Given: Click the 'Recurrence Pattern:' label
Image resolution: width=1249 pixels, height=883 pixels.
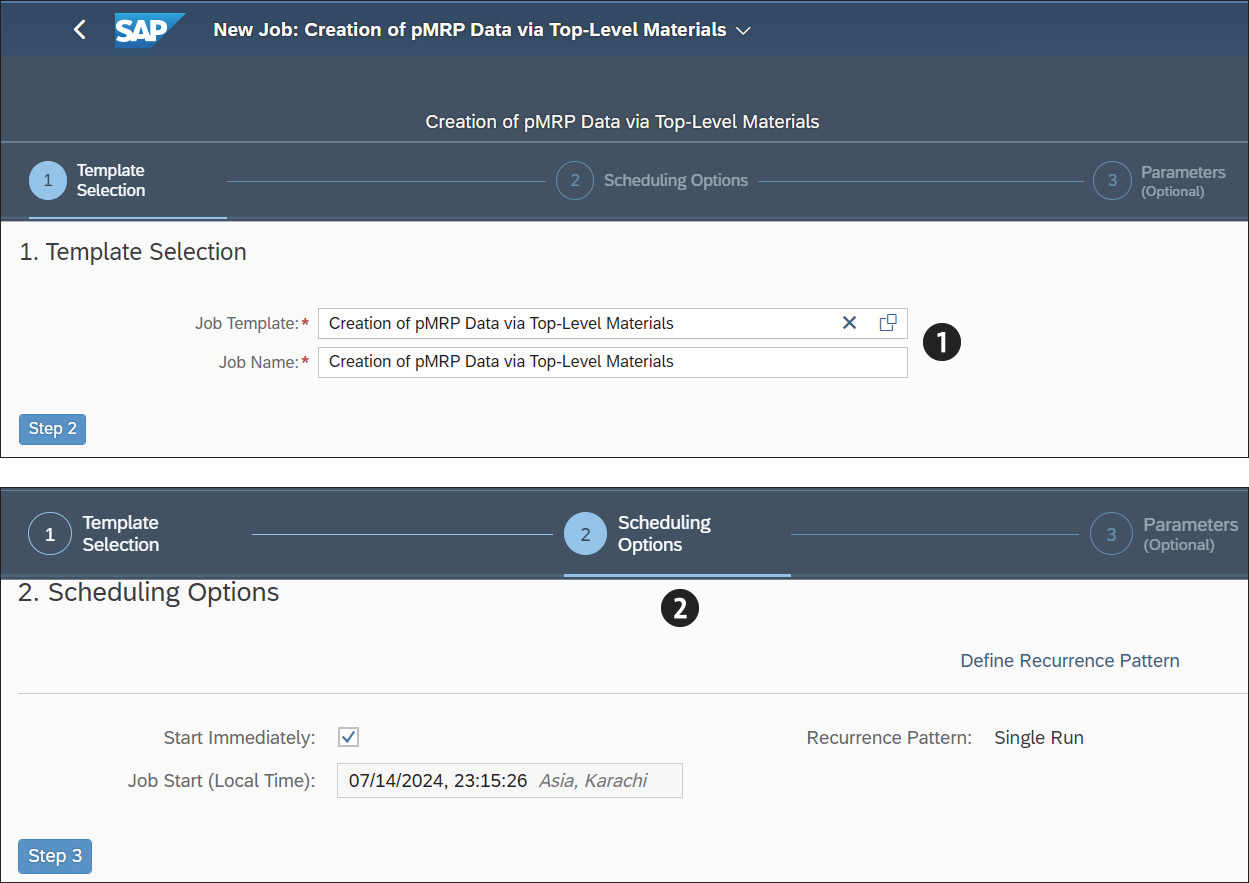Looking at the screenshot, I should 889,738.
